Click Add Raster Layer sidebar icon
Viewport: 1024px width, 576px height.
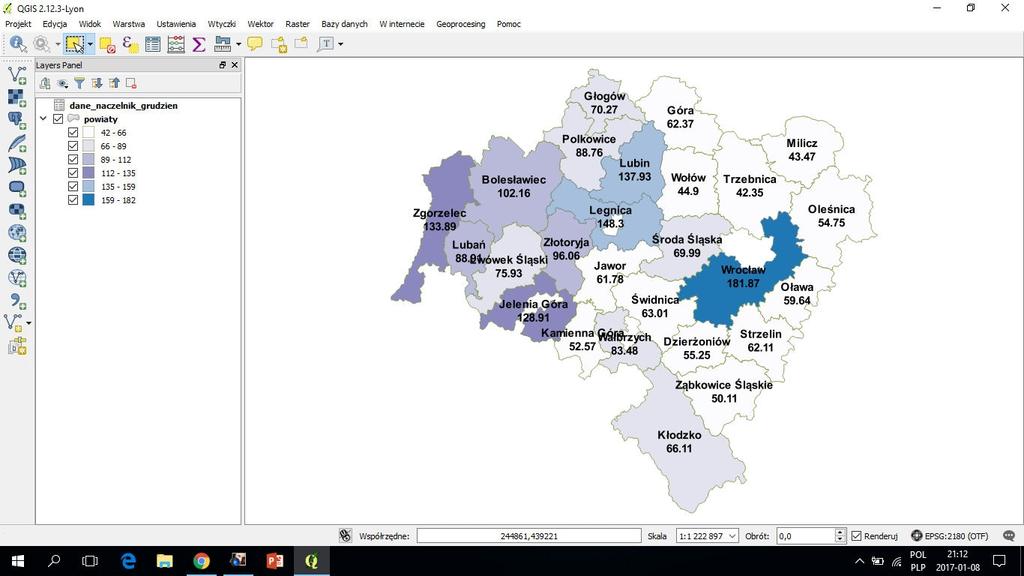click(17, 97)
